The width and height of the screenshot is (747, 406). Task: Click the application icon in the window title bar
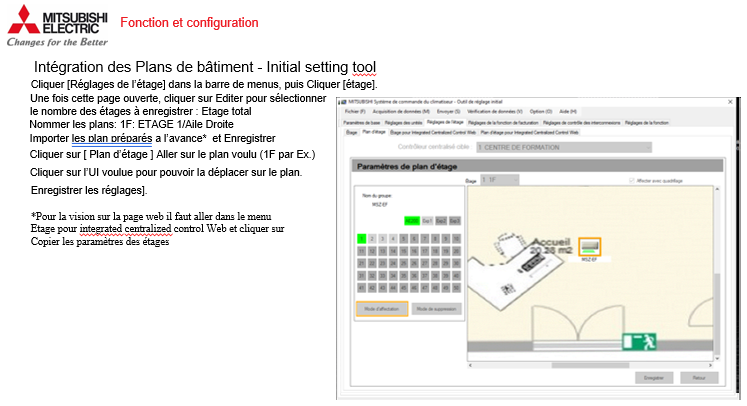click(343, 102)
